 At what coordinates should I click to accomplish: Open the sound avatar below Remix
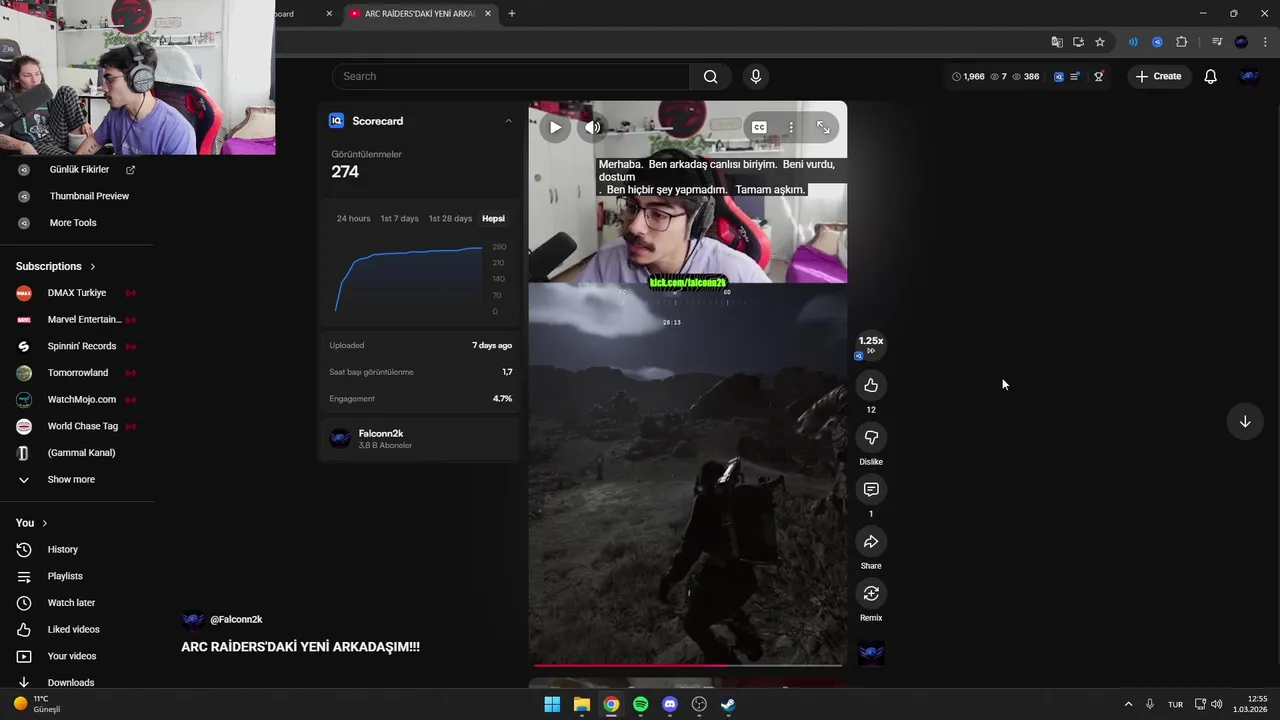click(x=871, y=653)
